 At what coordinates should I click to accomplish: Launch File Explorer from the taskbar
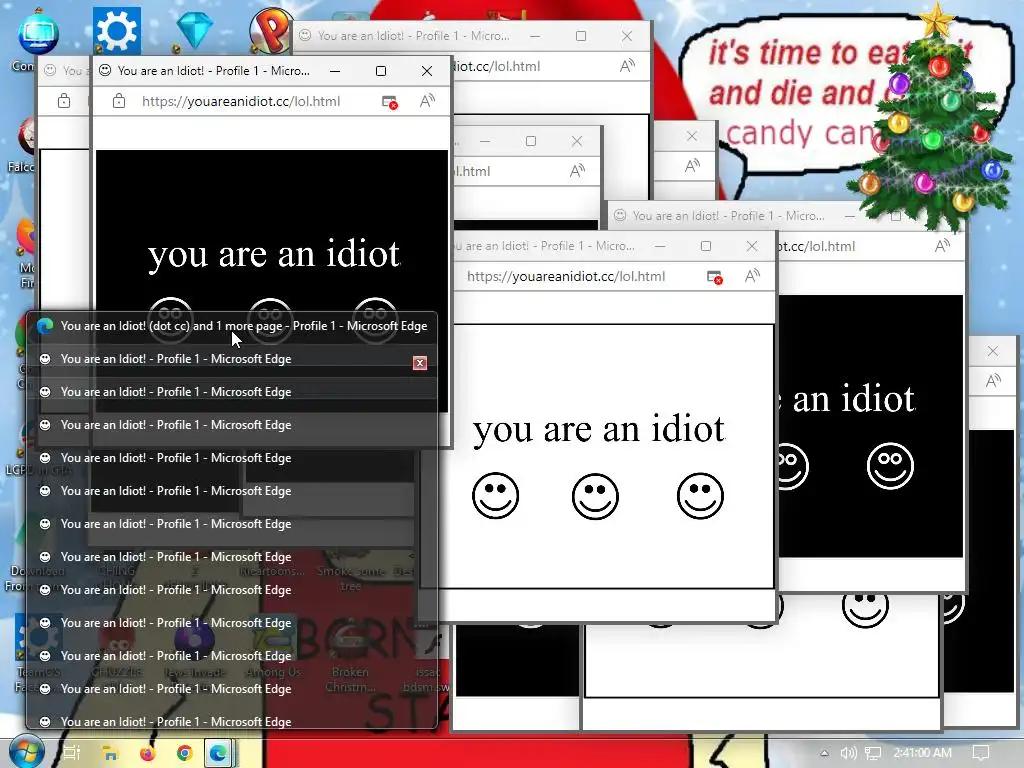[x=110, y=754]
